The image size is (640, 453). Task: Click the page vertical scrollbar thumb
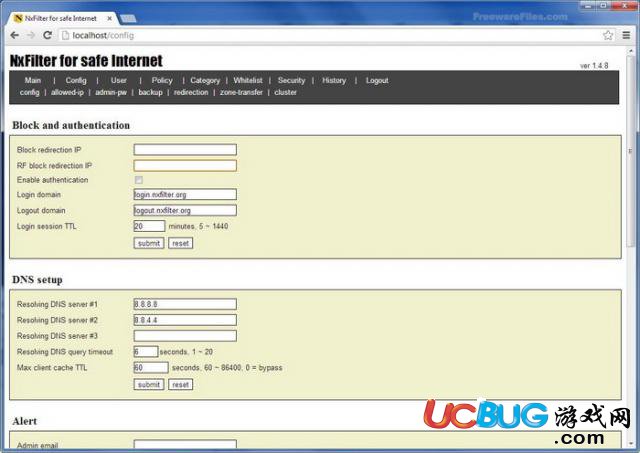tap(630, 151)
